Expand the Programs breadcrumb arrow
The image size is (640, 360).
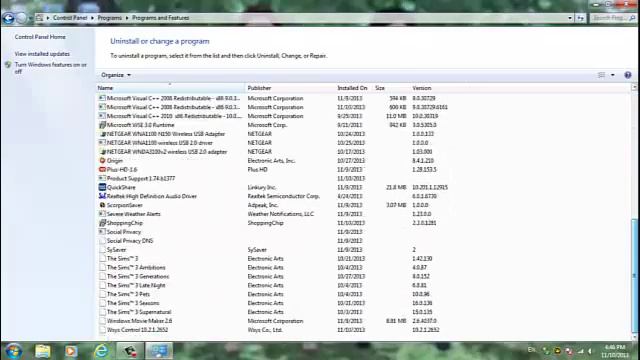tap(127, 18)
